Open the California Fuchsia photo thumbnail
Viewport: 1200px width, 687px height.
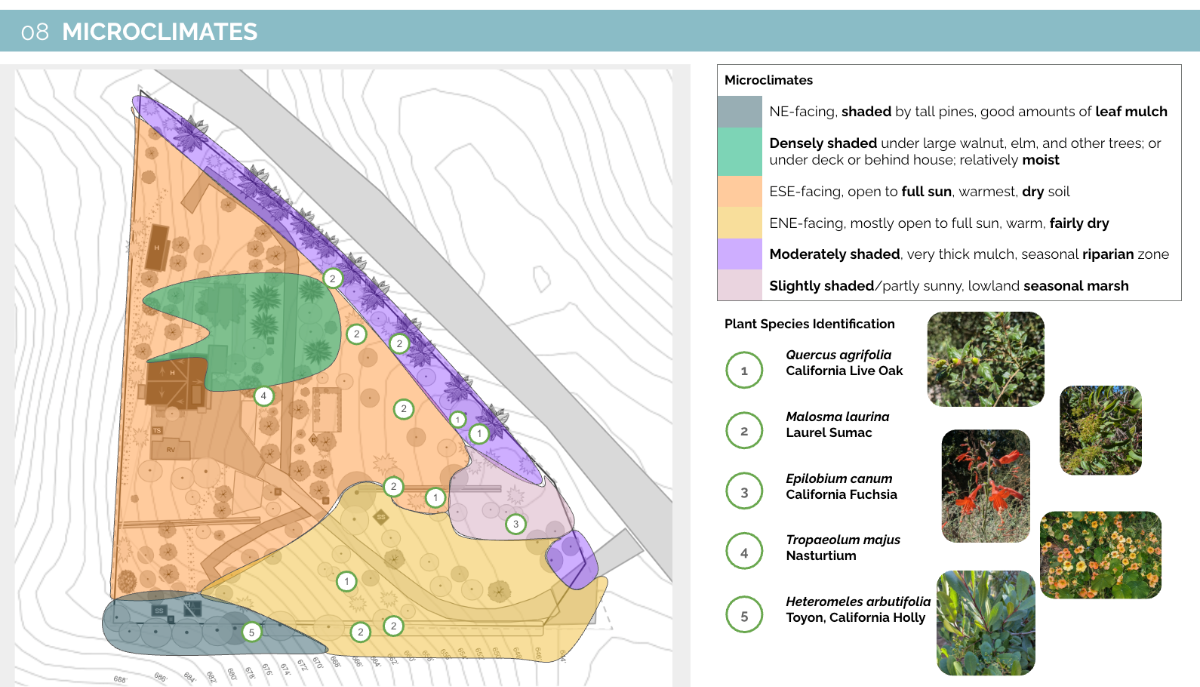pos(985,486)
